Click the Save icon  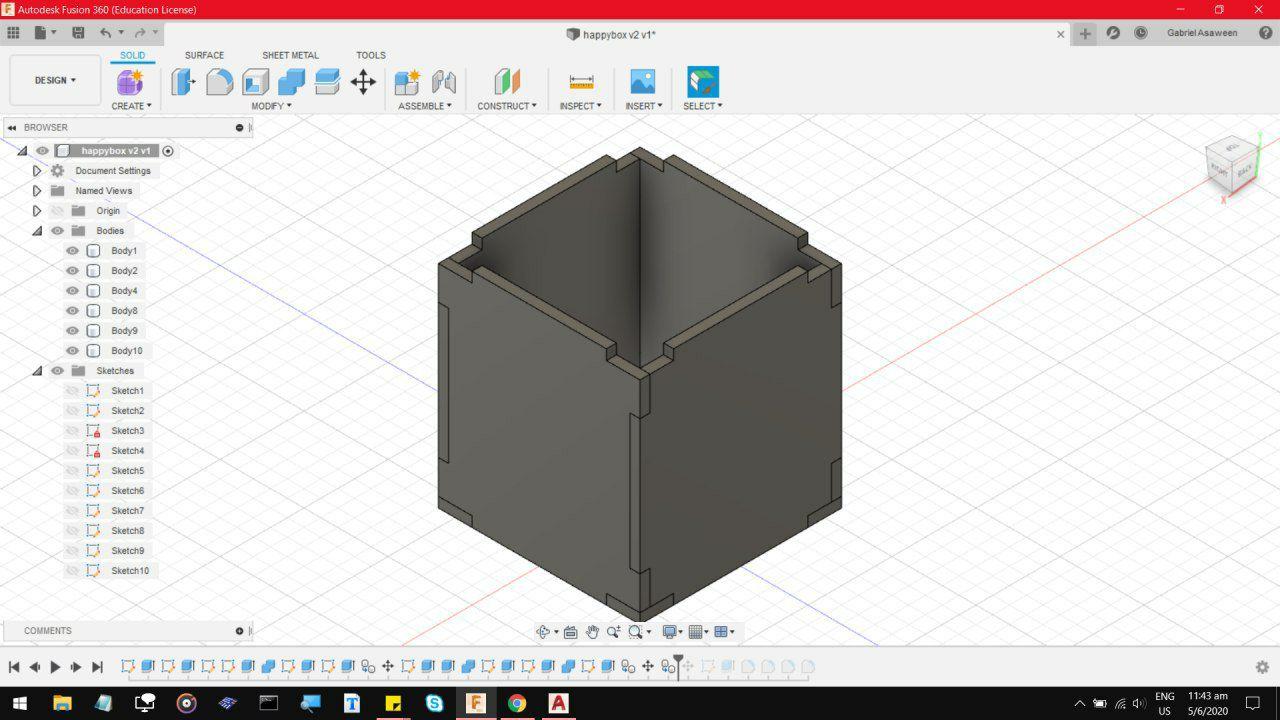click(x=78, y=33)
